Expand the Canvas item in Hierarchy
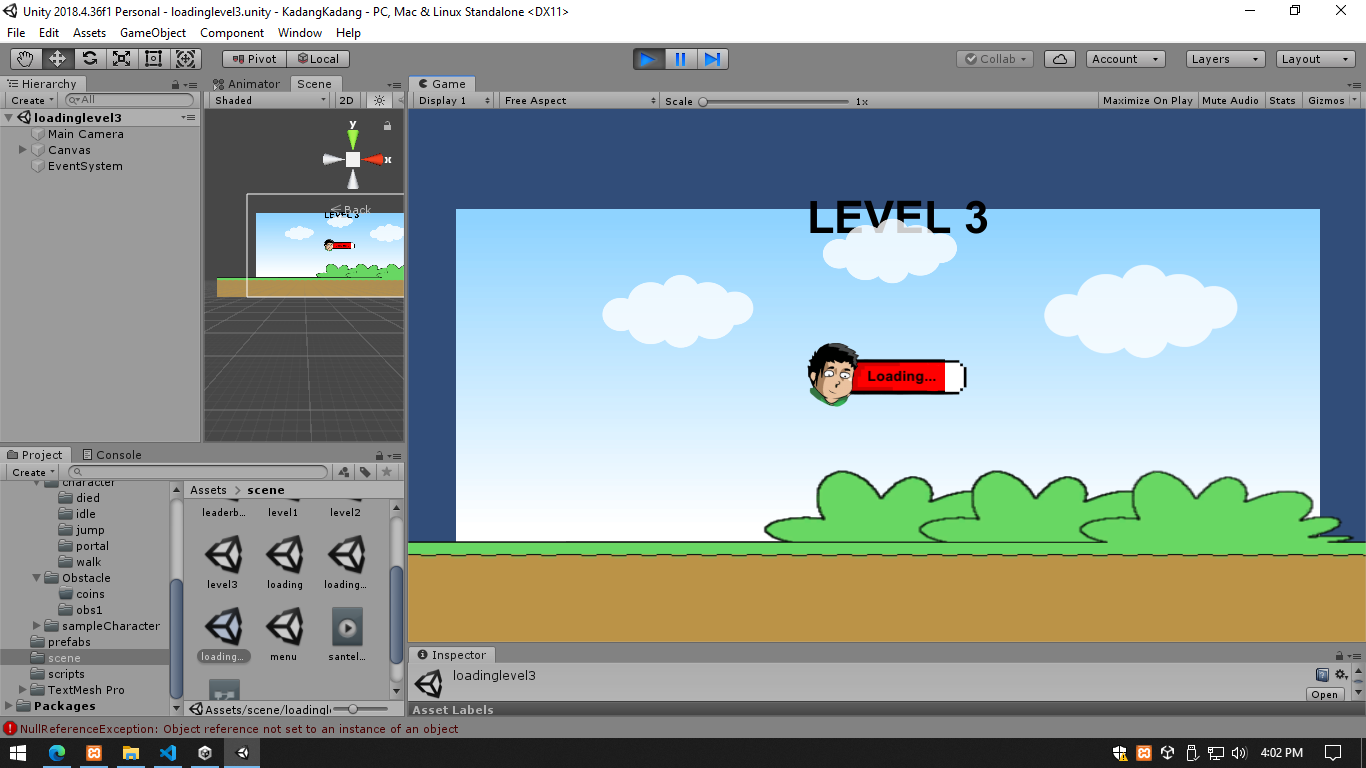1366x768 pixels. coord(20,149)
